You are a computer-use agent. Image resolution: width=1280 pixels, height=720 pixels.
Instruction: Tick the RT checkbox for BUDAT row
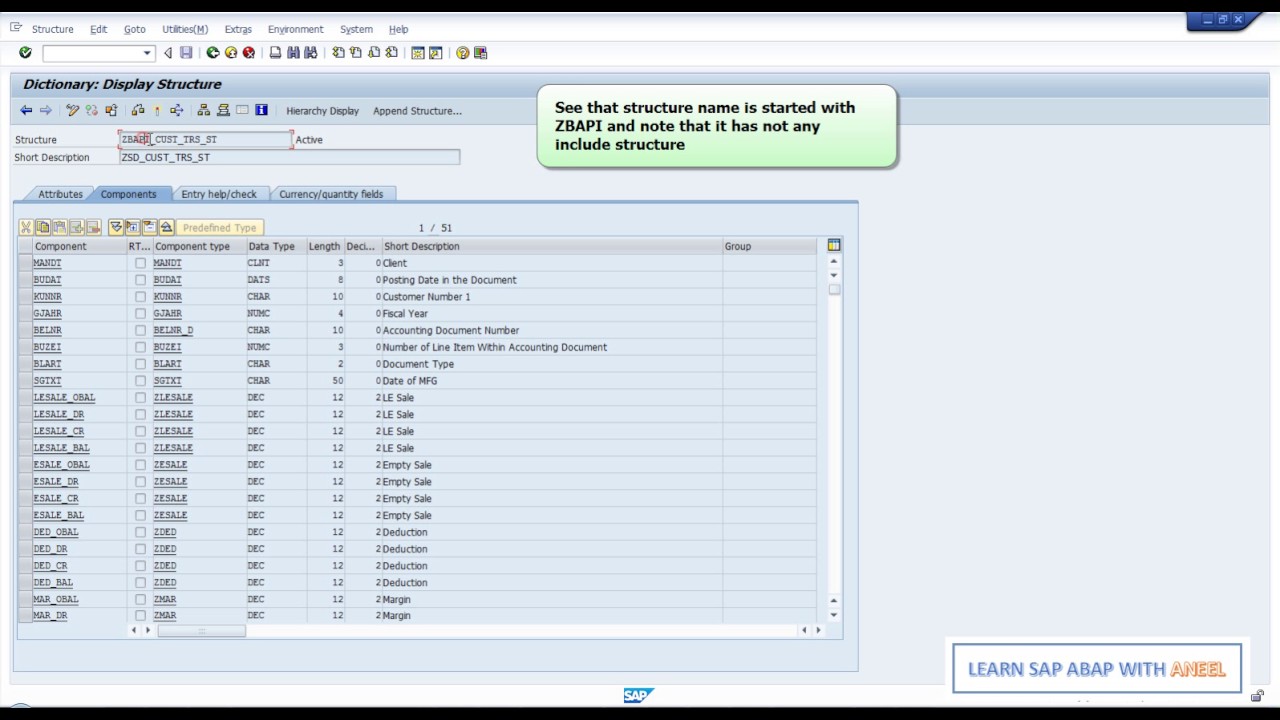click(140, 280)
